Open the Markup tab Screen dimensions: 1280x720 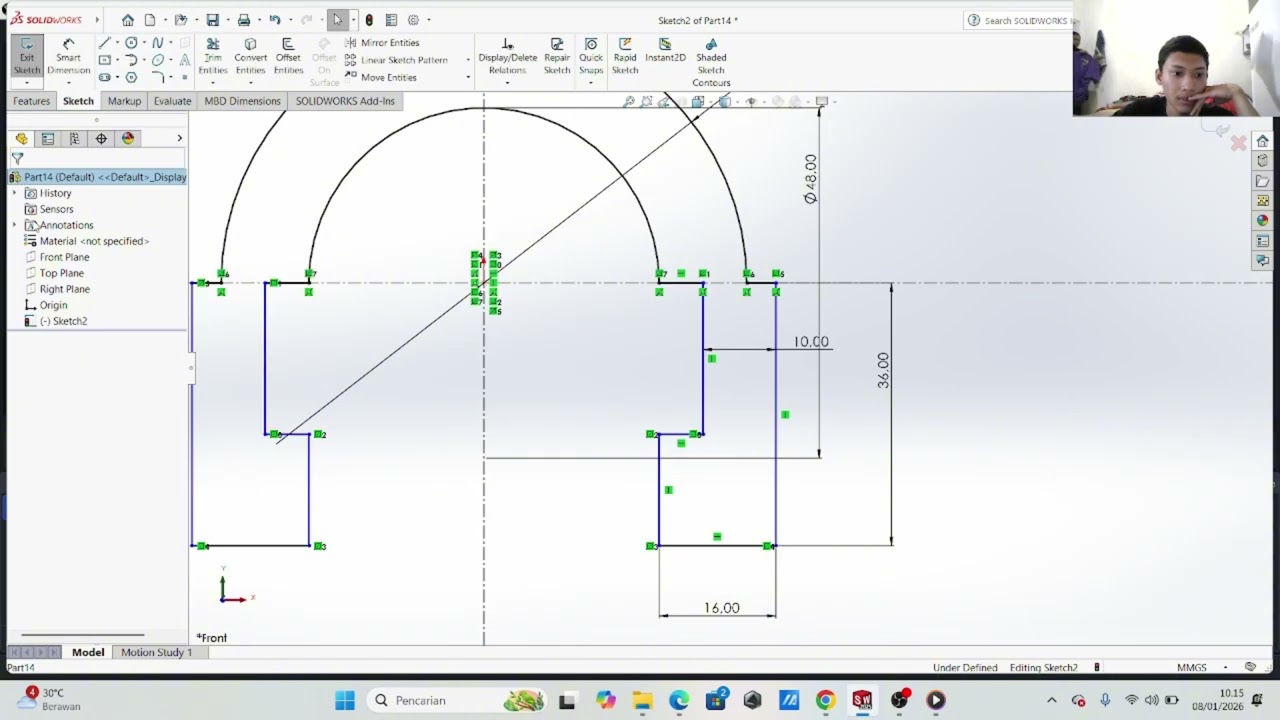tap(124, 101)
